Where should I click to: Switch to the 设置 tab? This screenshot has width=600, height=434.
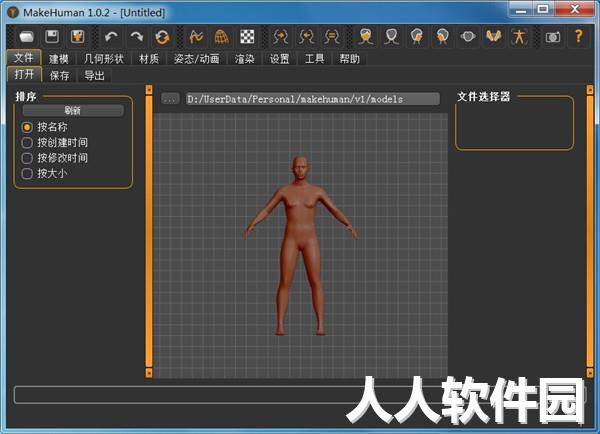279,59
